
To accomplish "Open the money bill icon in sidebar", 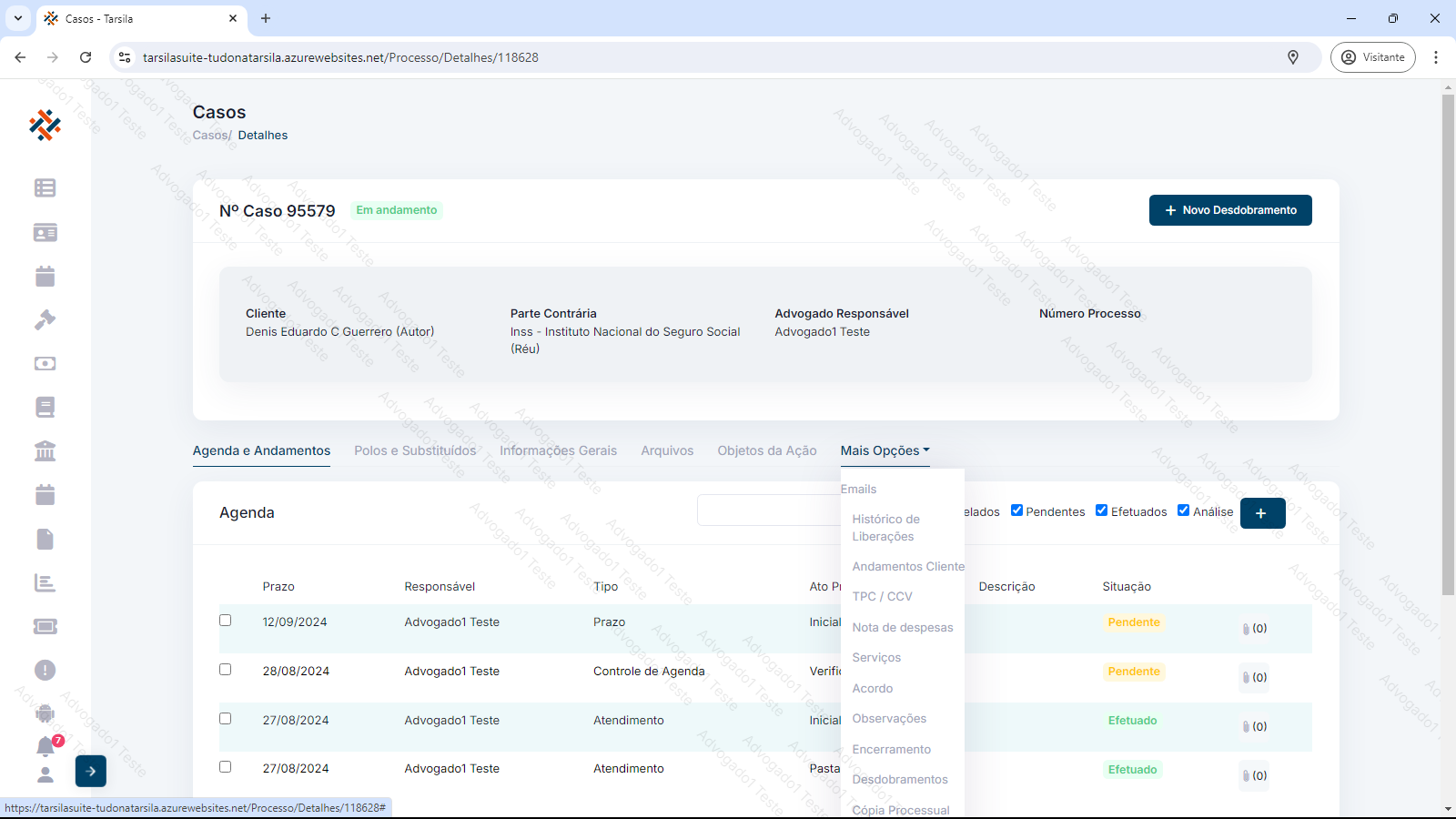I will pyautogui.click(x=45, y=363).
